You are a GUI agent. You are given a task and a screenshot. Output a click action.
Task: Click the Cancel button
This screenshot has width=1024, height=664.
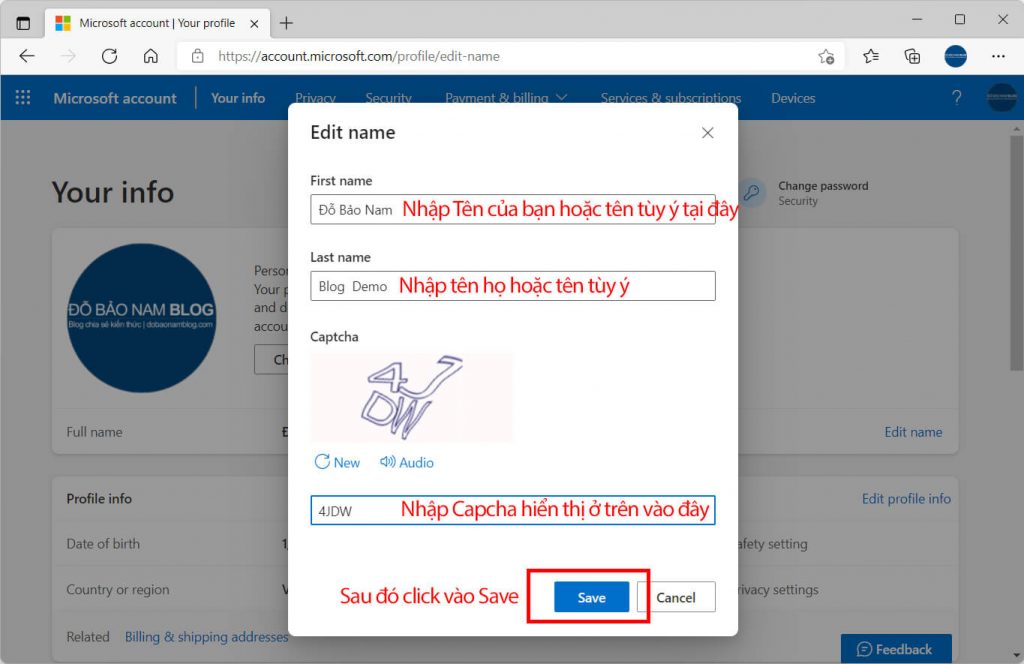tap(676, 597)
